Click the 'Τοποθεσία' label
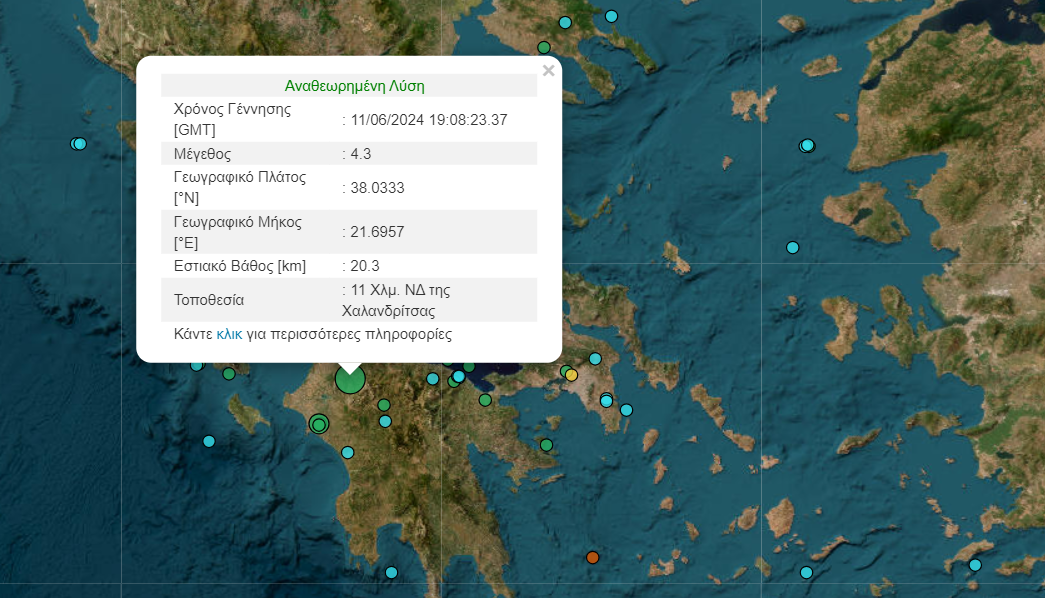 [x=209, y=300]
